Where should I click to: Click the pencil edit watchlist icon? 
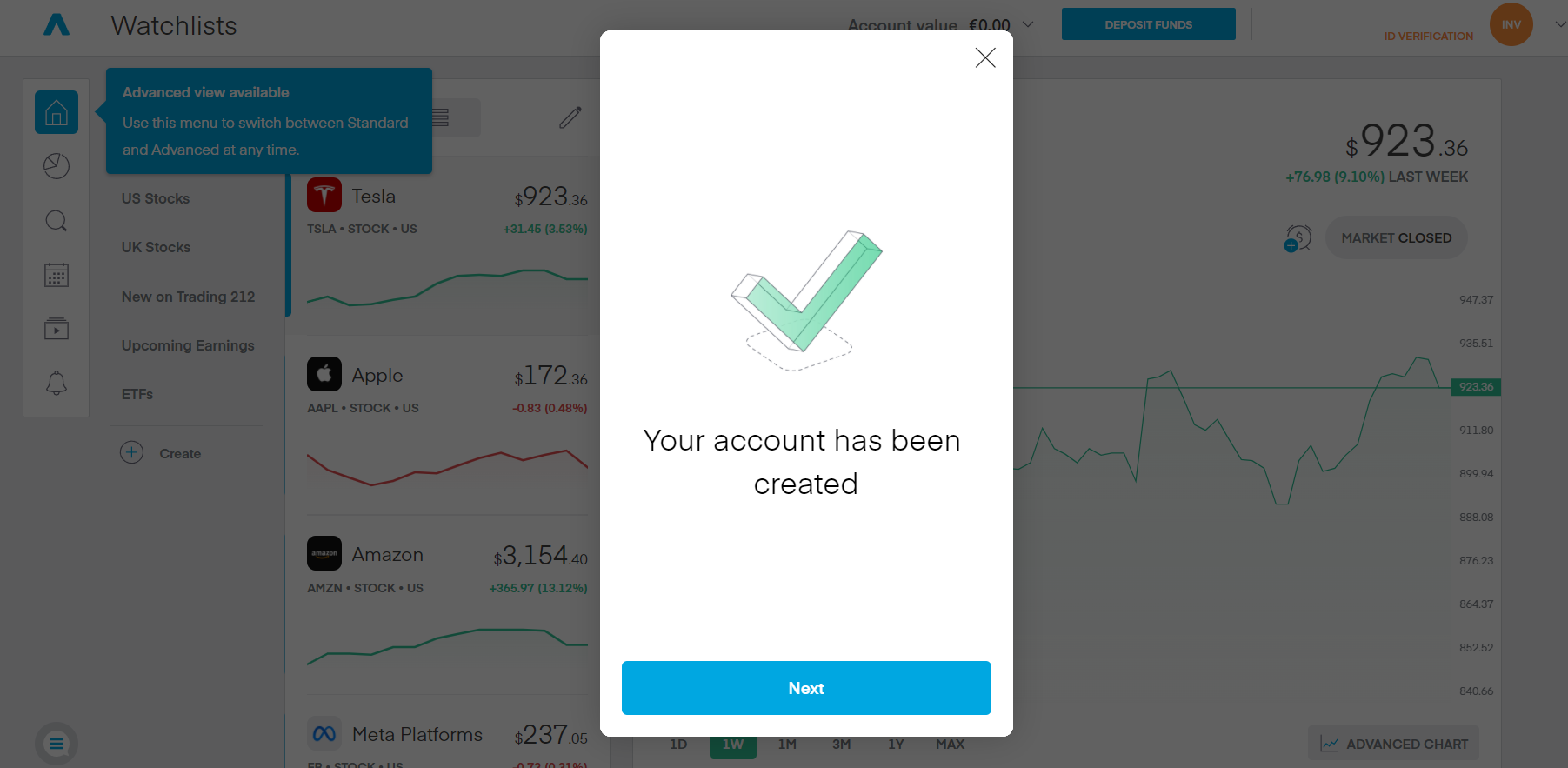point(570,117)
